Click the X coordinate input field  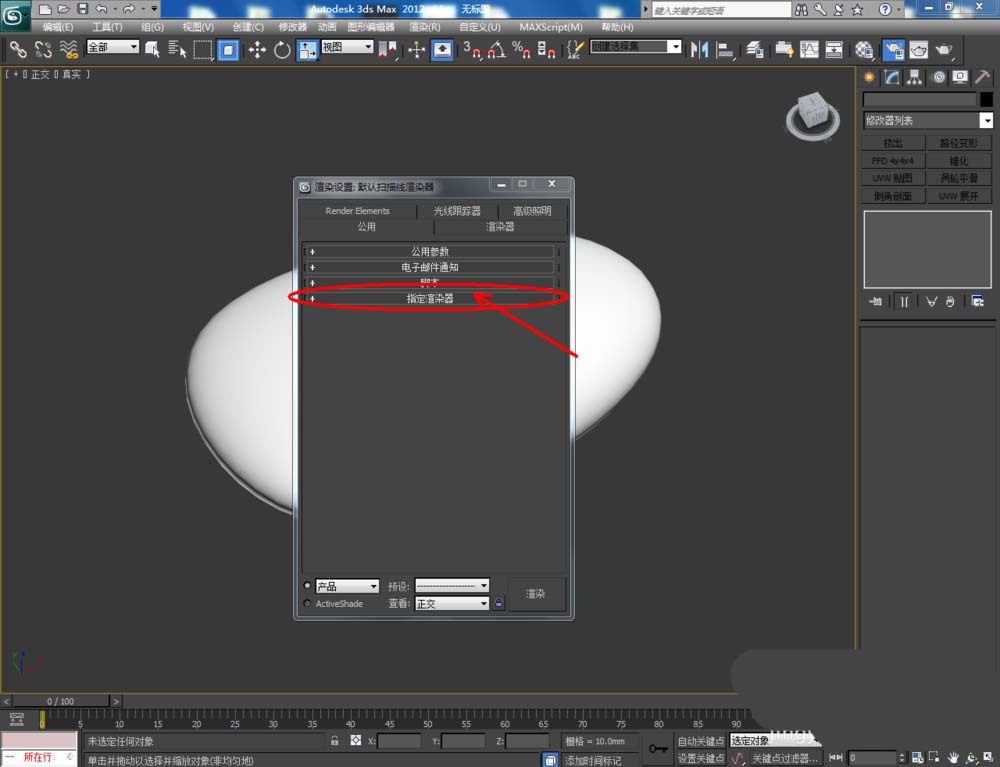coord(399,741)
